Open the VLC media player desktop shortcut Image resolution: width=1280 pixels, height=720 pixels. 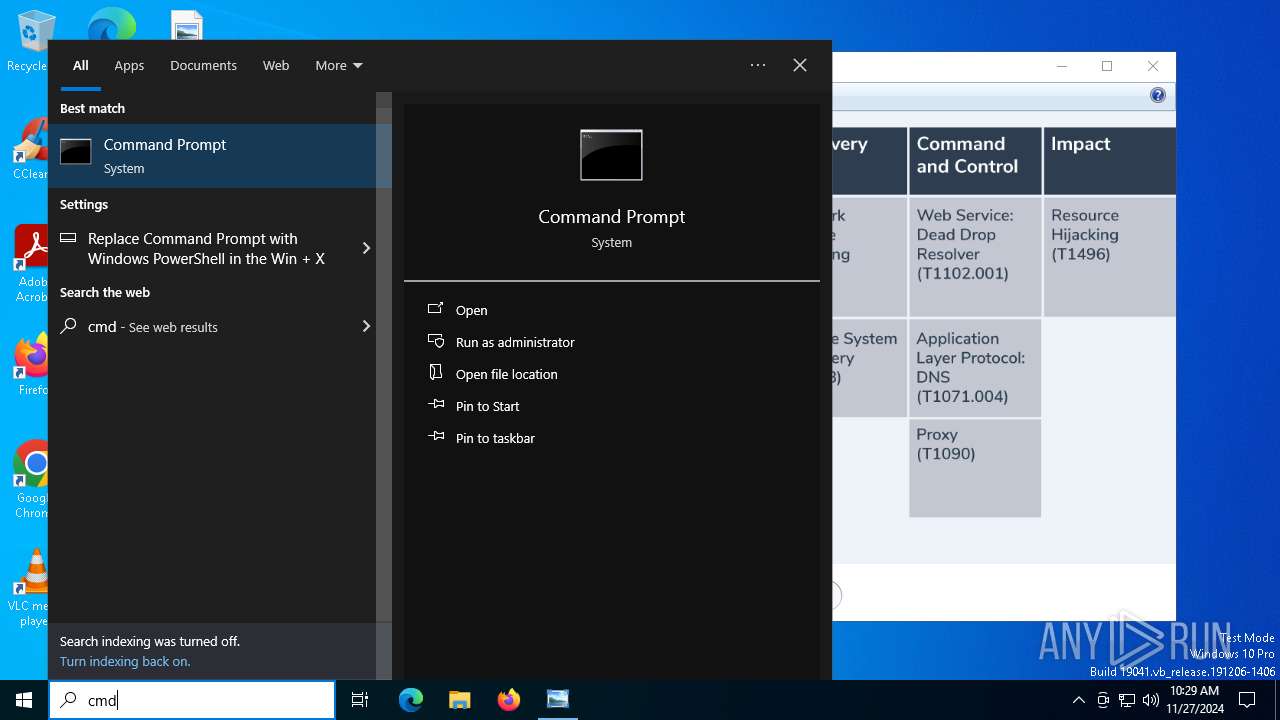point(31,588)
